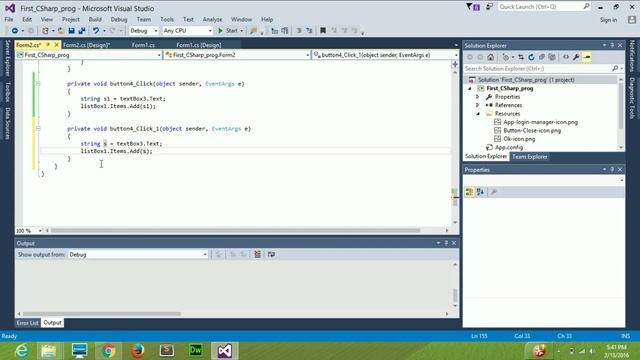Click the uncomment selected lines icon

[x=309, y=31]
